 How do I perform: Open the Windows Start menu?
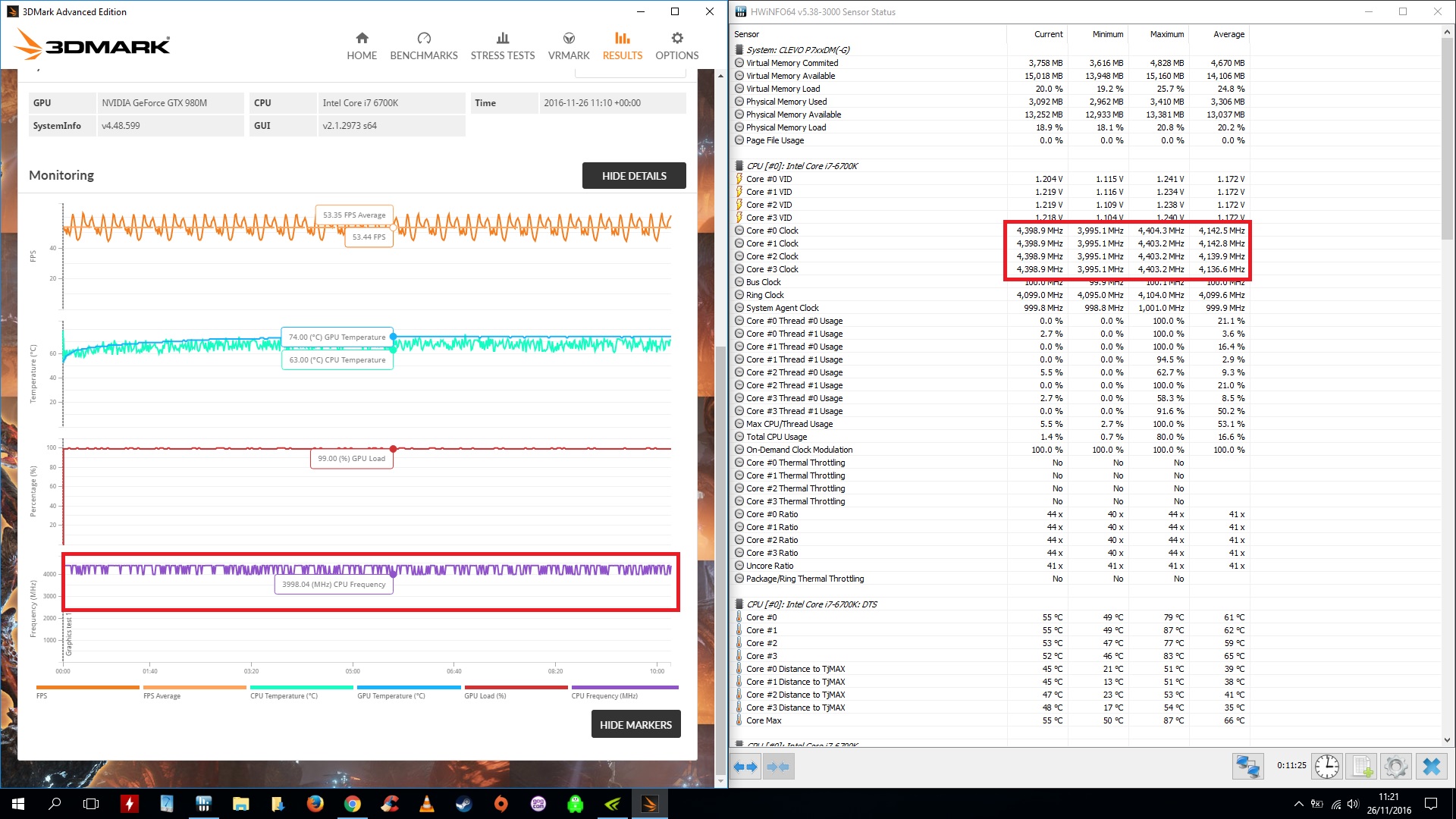click(x=18, y=804)
